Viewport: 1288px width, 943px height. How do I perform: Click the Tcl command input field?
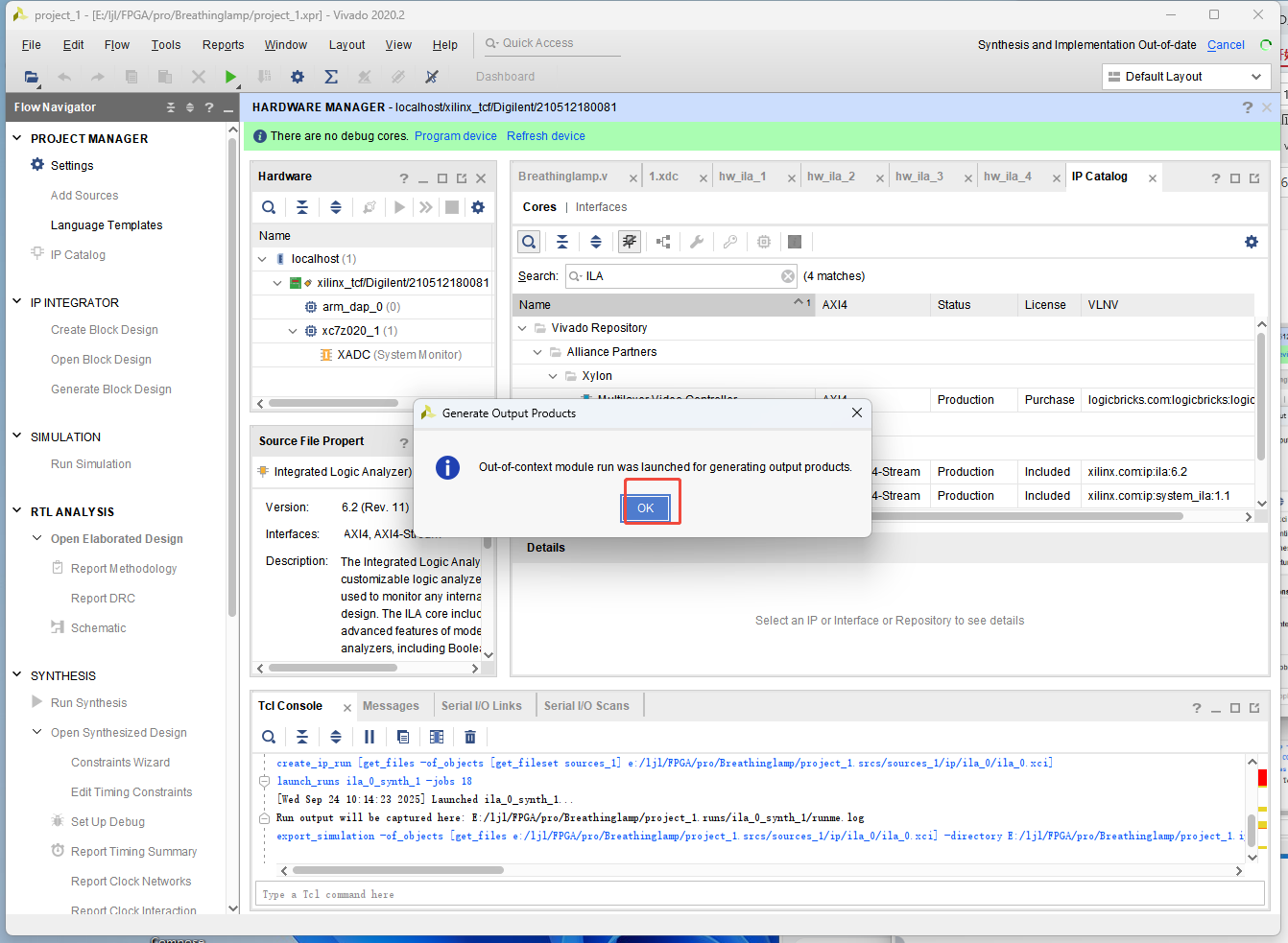click(x=760, y=894)
